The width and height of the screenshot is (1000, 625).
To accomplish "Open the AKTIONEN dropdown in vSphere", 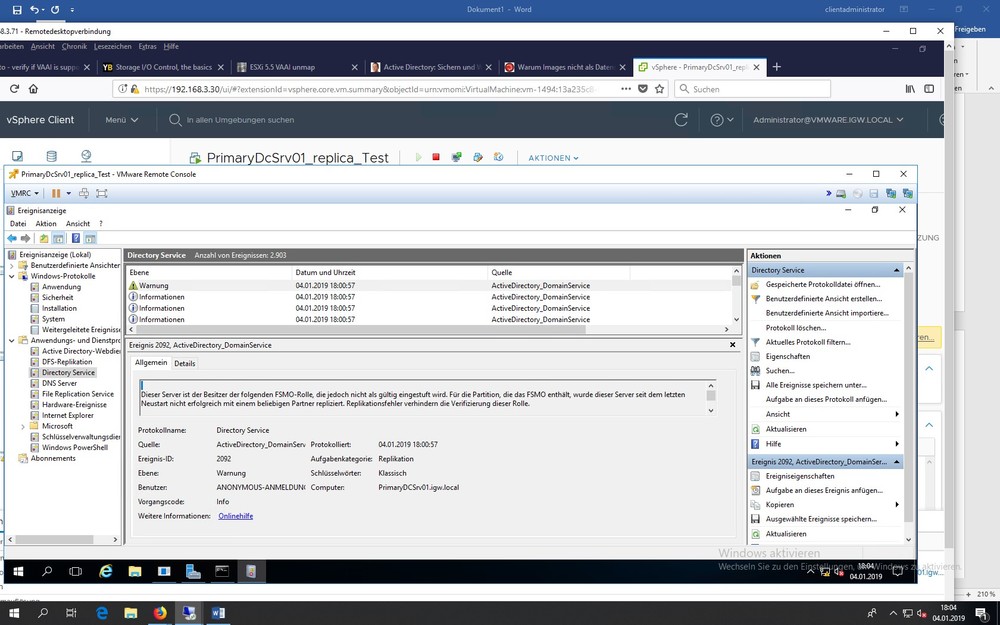I will [553, 158].
